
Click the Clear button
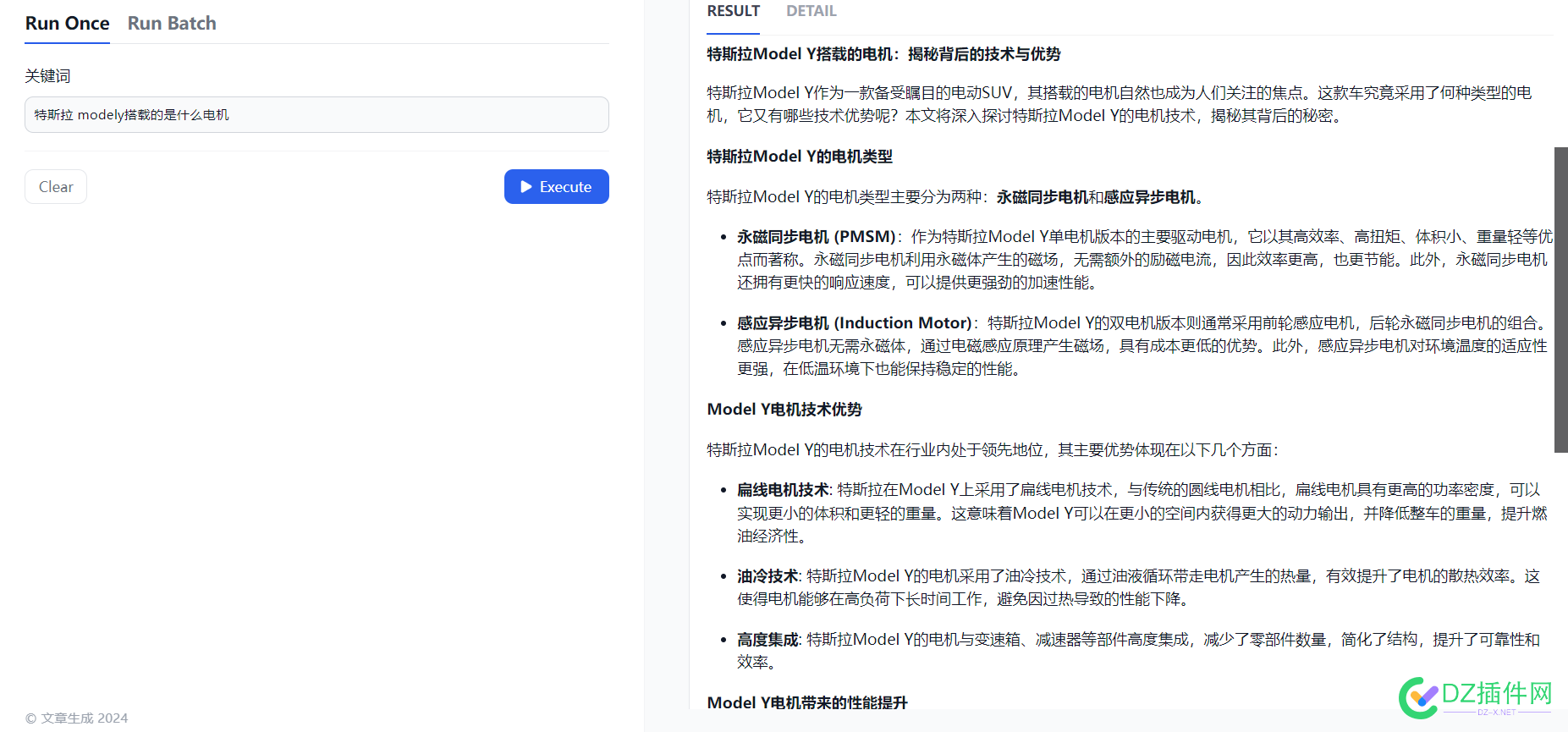click(x=56, y=186)
